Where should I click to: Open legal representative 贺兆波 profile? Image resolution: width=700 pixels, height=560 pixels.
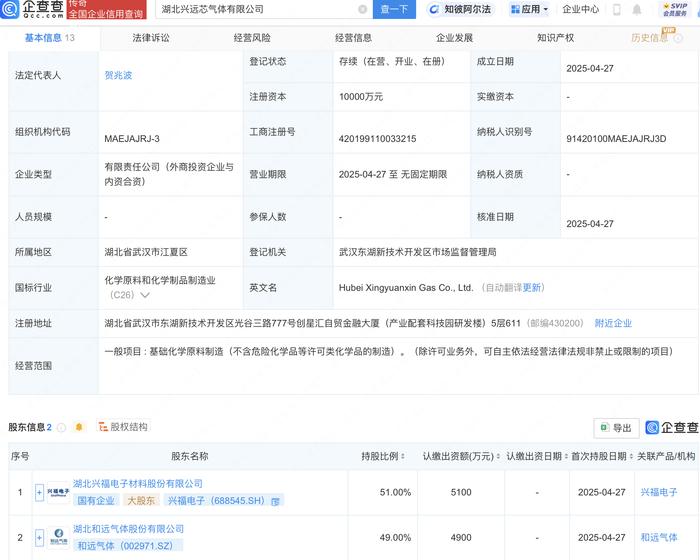coord(118,75)
